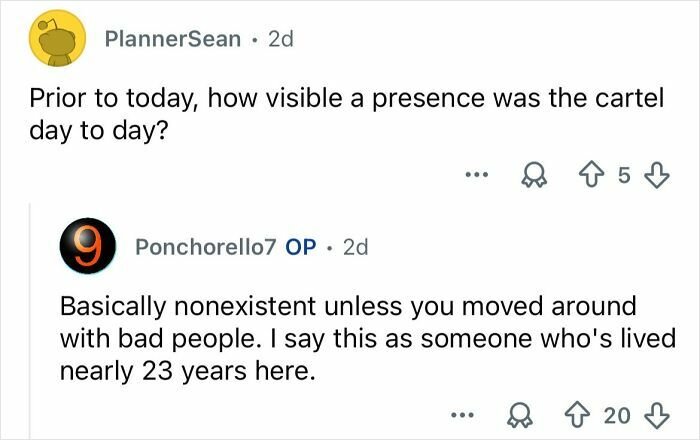Downvote PlannerSean's comment
The image size is (700, 440).
655,177
